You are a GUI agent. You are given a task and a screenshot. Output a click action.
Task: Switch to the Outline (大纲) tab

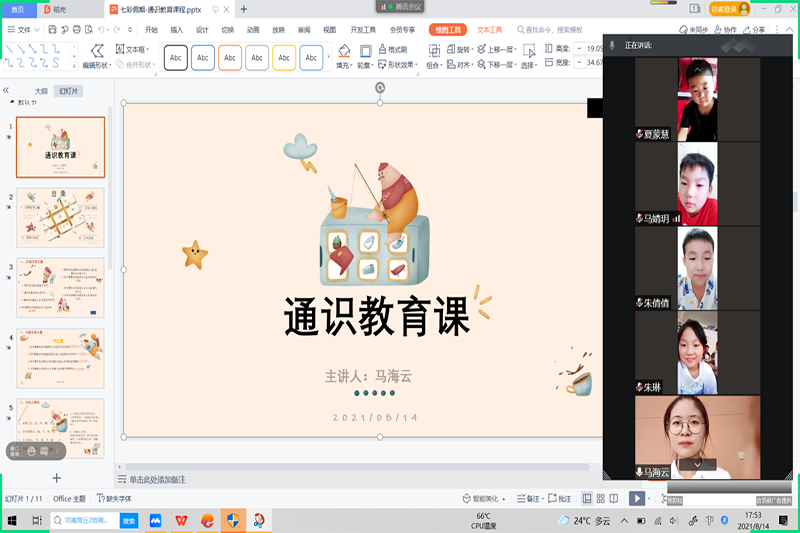pyautogui.click(x=41, y=91)
